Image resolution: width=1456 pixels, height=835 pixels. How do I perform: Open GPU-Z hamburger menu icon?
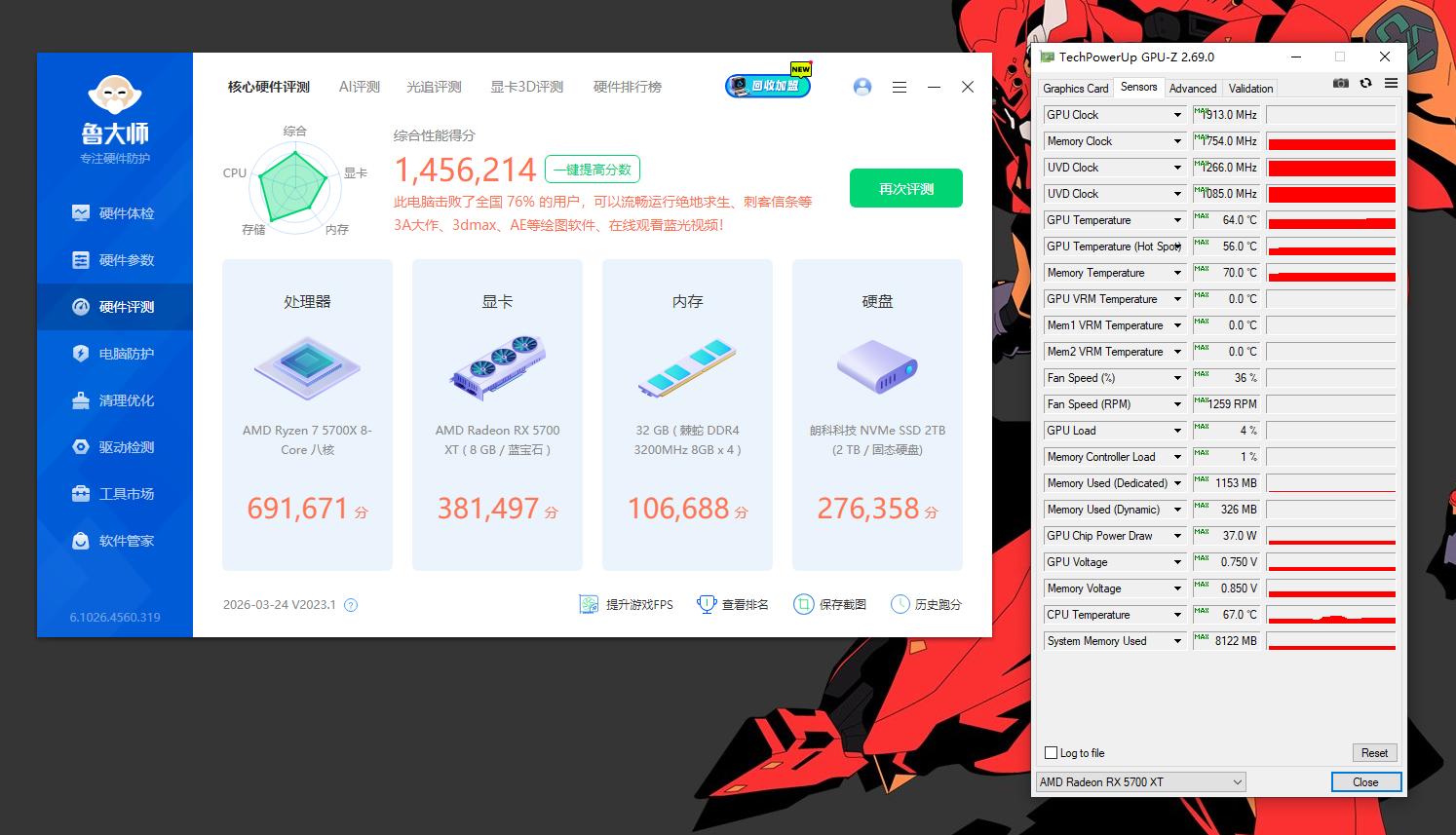(1391, 84)
